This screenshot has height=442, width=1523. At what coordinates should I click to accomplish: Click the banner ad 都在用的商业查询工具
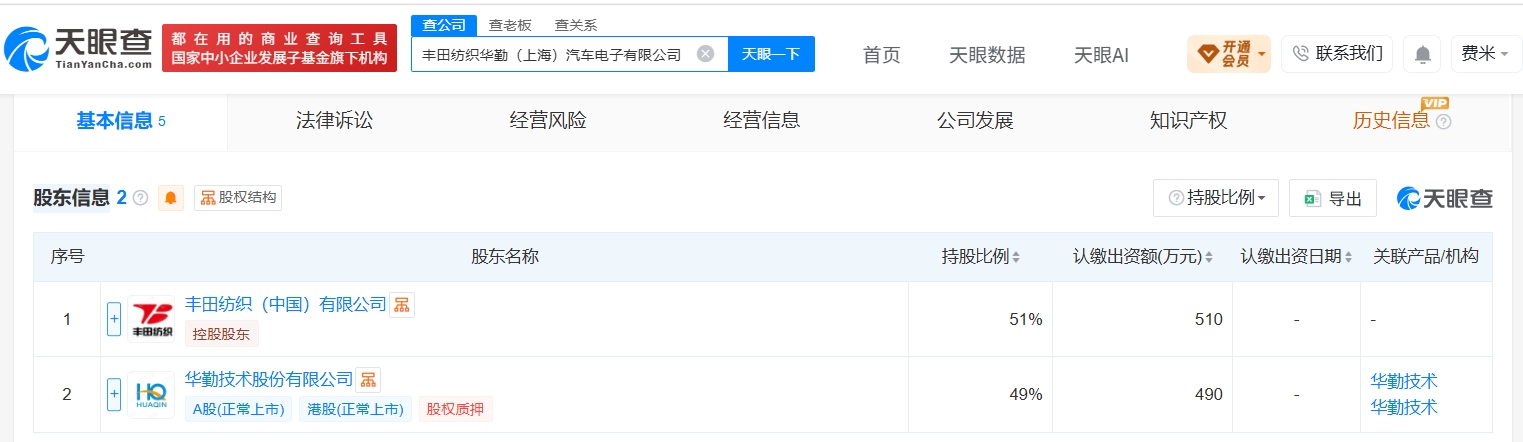coord(279,48)
